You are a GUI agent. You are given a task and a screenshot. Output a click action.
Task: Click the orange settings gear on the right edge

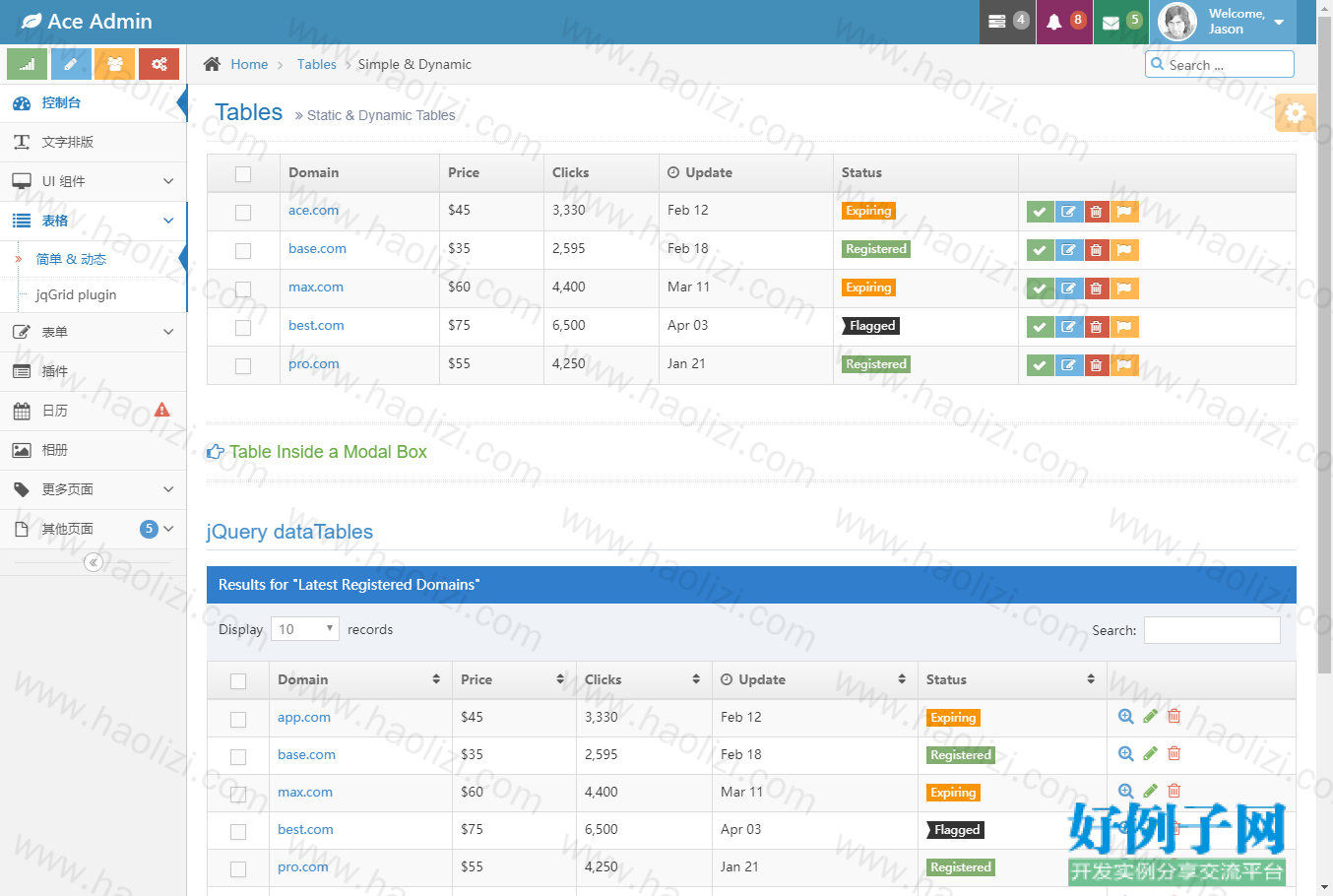tap(1296, 112)
